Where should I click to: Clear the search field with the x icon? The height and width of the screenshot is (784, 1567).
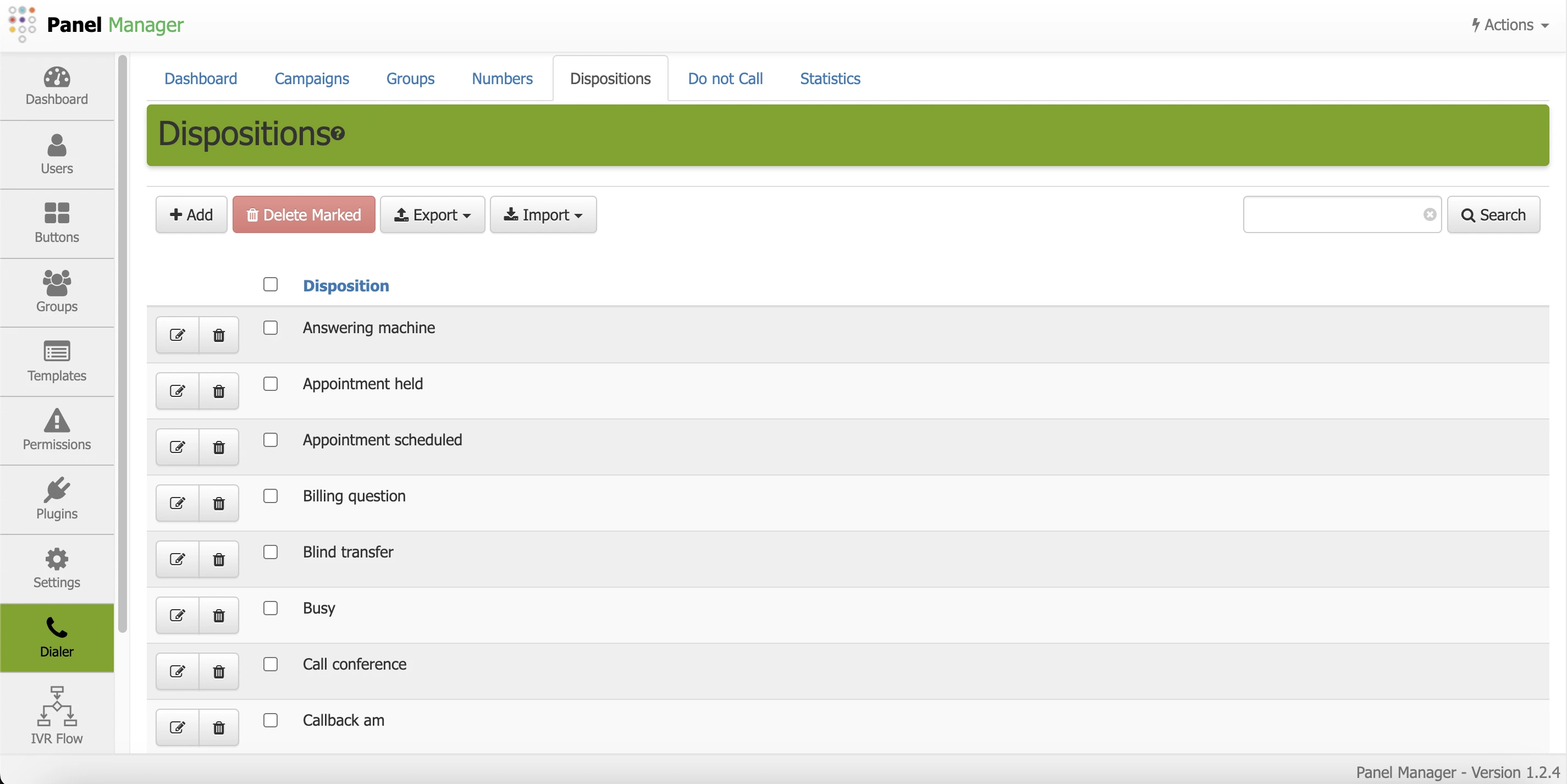(1430, 215)
